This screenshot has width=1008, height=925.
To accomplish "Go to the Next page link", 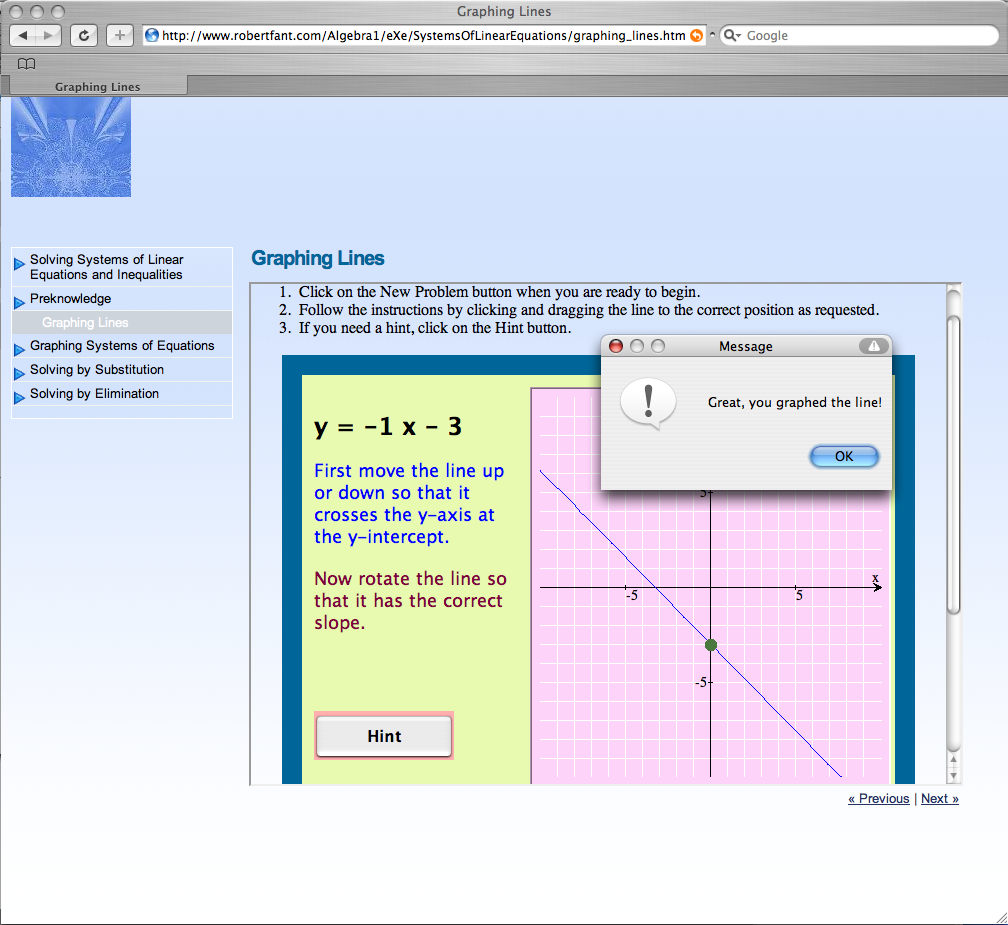I will (x=940, y=798).
